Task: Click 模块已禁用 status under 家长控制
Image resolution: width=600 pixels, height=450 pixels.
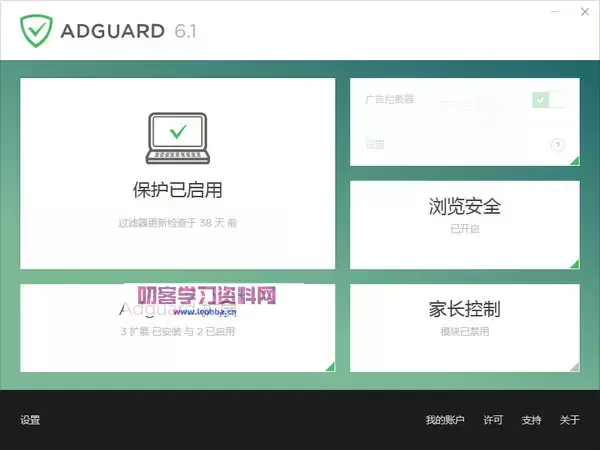Action: click(x=465, y=331)
